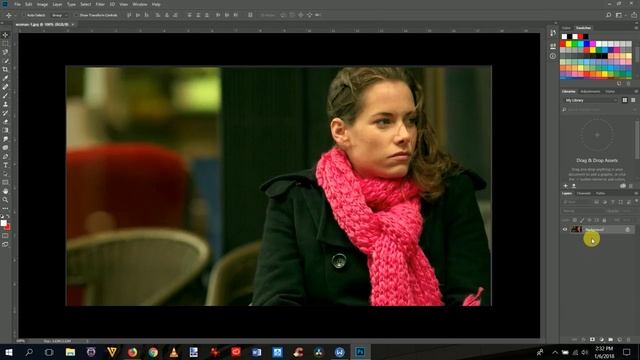Open the foreground color picker
The height and width of the screenshot is (360, 640).
pos(4,223)
